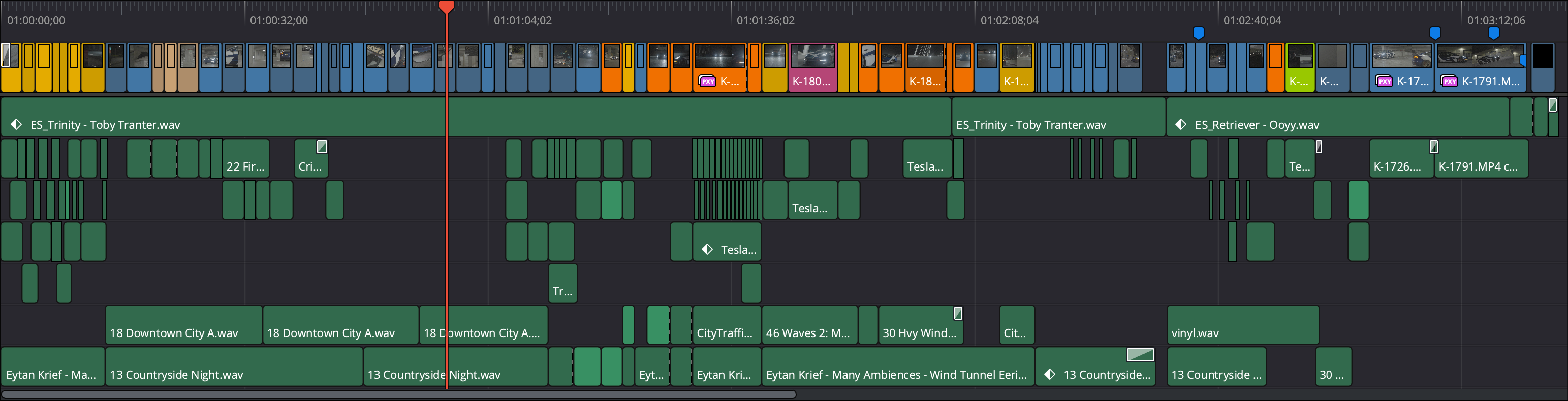Click timecode 01:00:32;00 on the ruler

pos(279,21)
